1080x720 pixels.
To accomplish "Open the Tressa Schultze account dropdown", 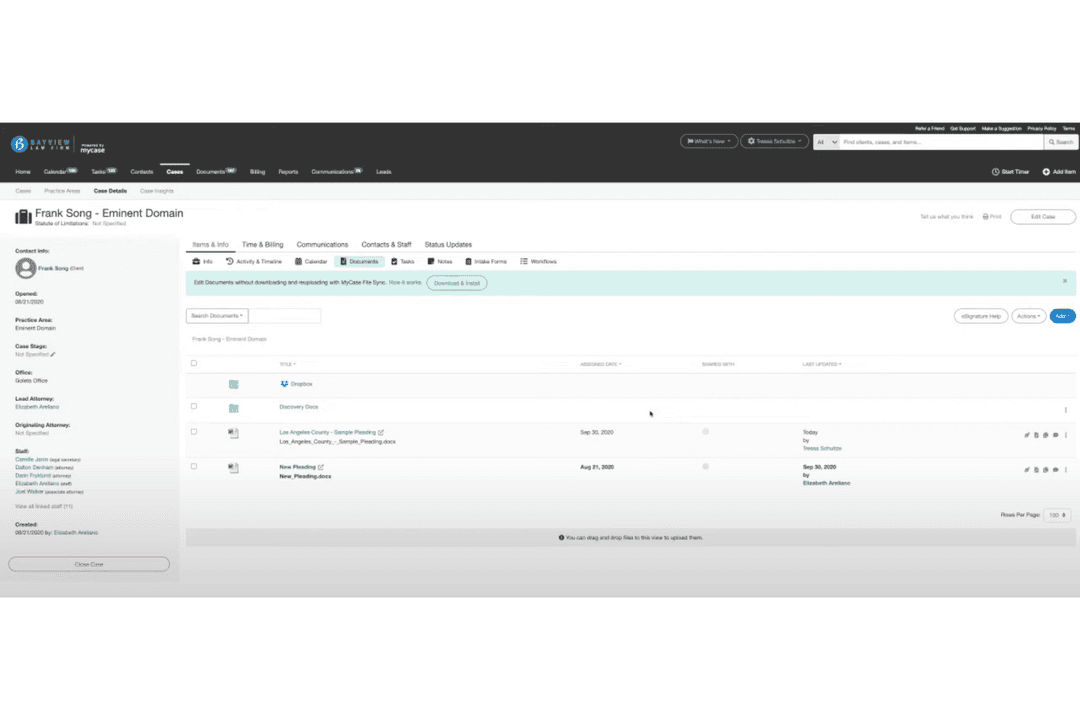I will pyautogui.click(x=775, y=141).
